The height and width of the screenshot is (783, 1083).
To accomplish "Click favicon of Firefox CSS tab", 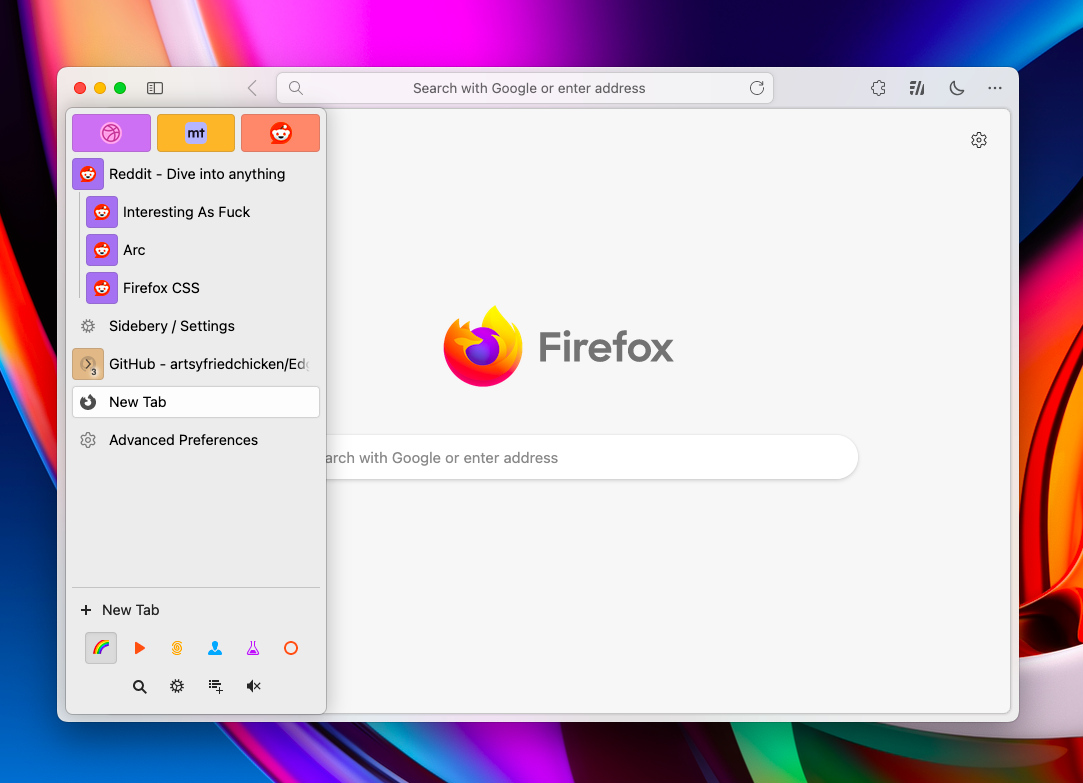I will click(102, 288).
